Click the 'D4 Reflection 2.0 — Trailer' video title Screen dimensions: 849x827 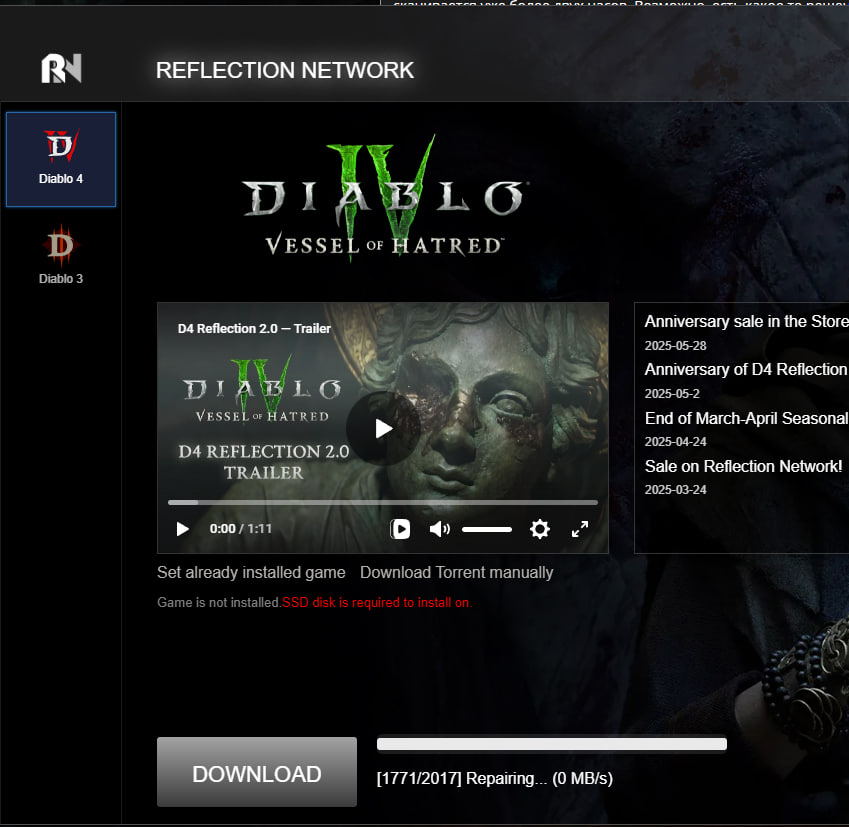click(x=254, y=329)
